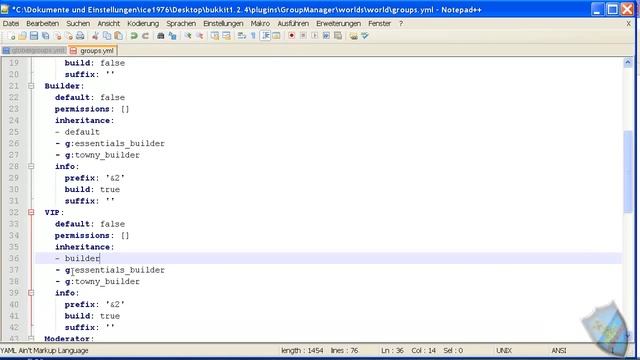This screenshot has height=360, width=640.
Task: Toggle synchronized horizontal scrolling icon
Action: 226,36
